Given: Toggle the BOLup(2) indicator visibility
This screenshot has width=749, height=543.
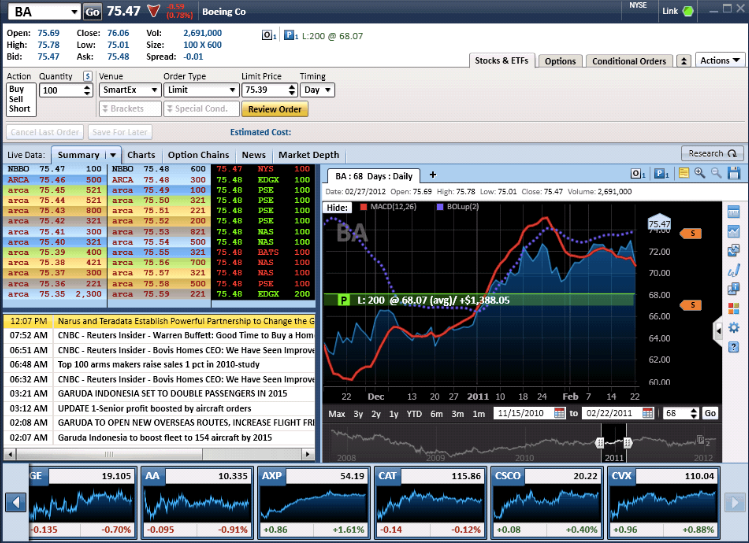Looking at the screenshot, I should click(x=457, y=207).
